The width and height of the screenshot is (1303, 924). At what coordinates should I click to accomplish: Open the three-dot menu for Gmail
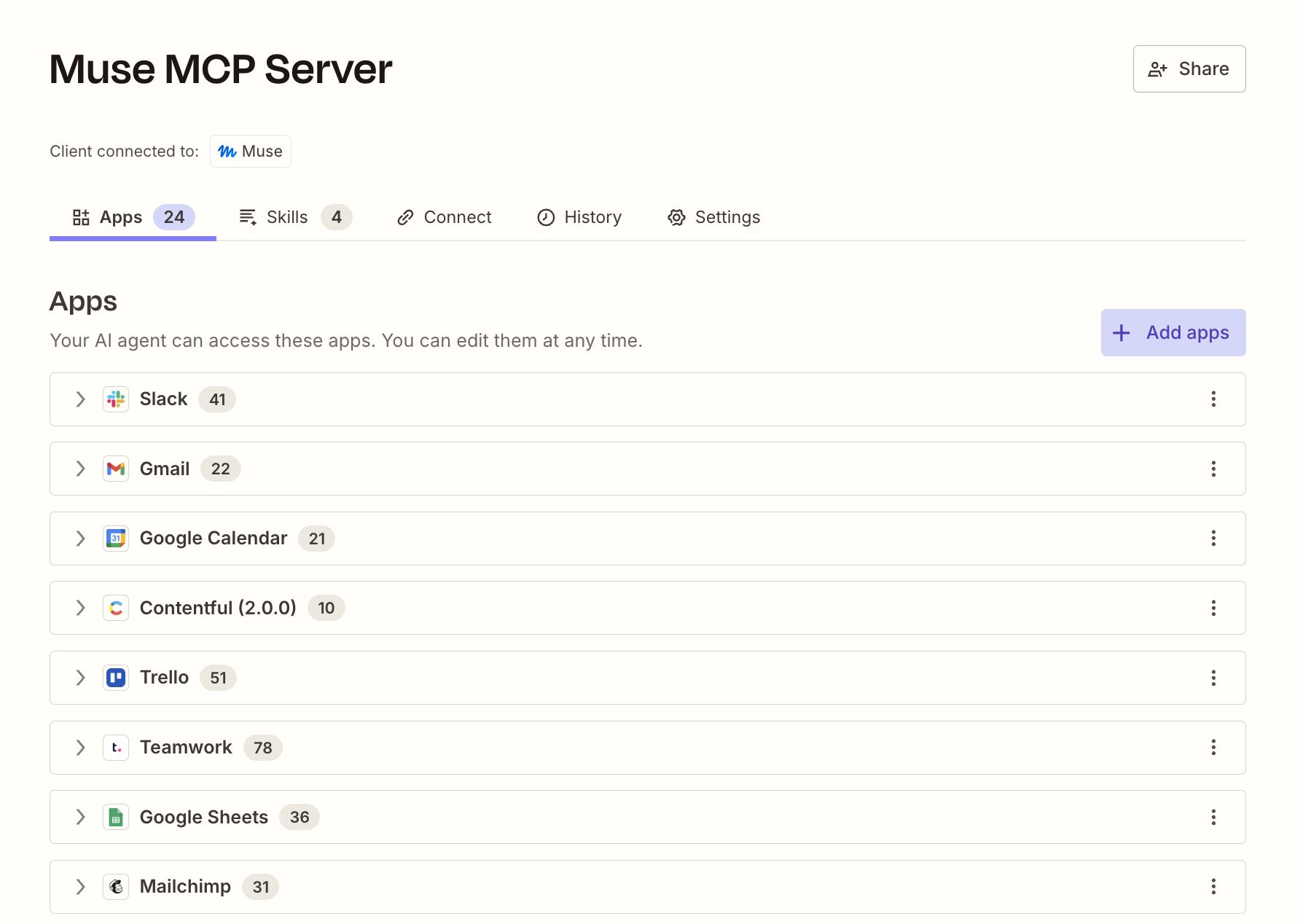pyautogui.click(x=1213, y=469)
